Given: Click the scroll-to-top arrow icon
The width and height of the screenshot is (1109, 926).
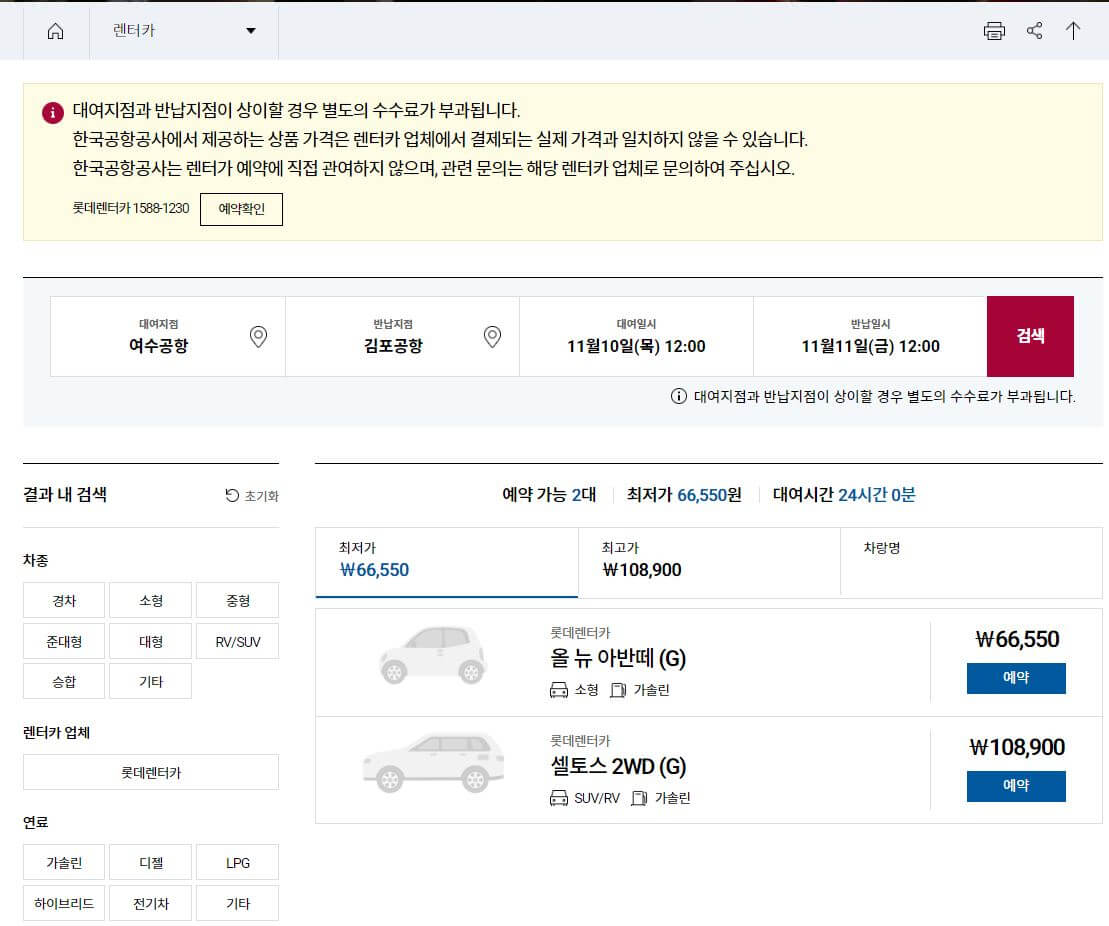Looking at the screenshot, I should [1074, 31].
